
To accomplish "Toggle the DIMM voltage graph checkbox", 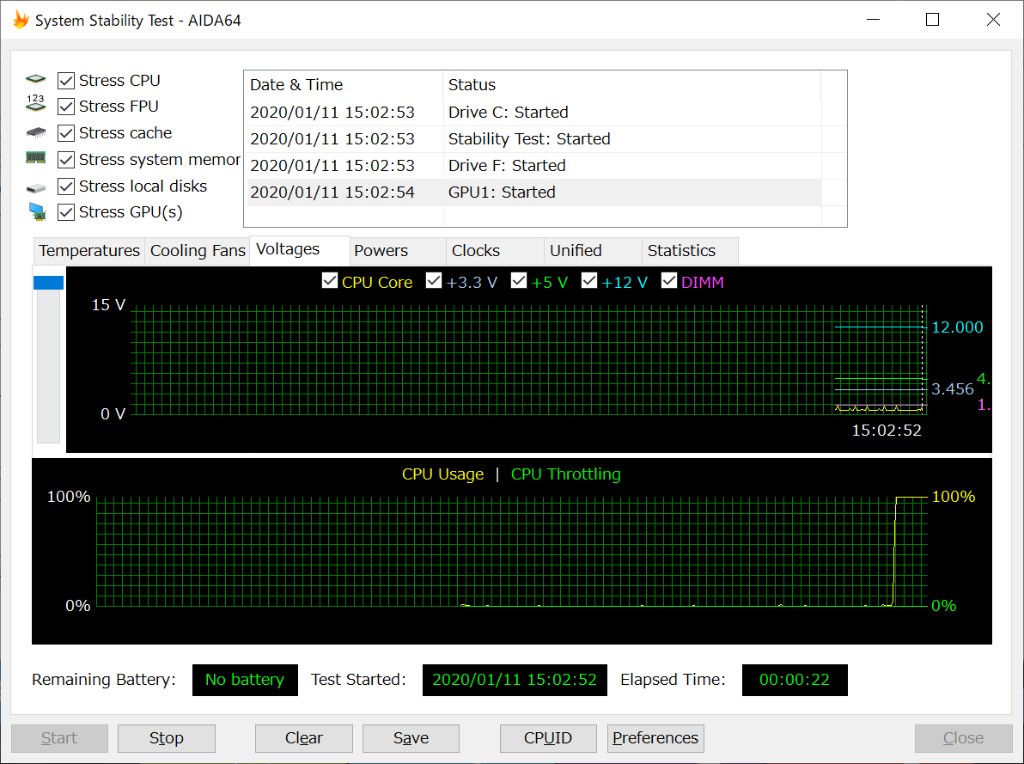I will [x=669, y=281].
